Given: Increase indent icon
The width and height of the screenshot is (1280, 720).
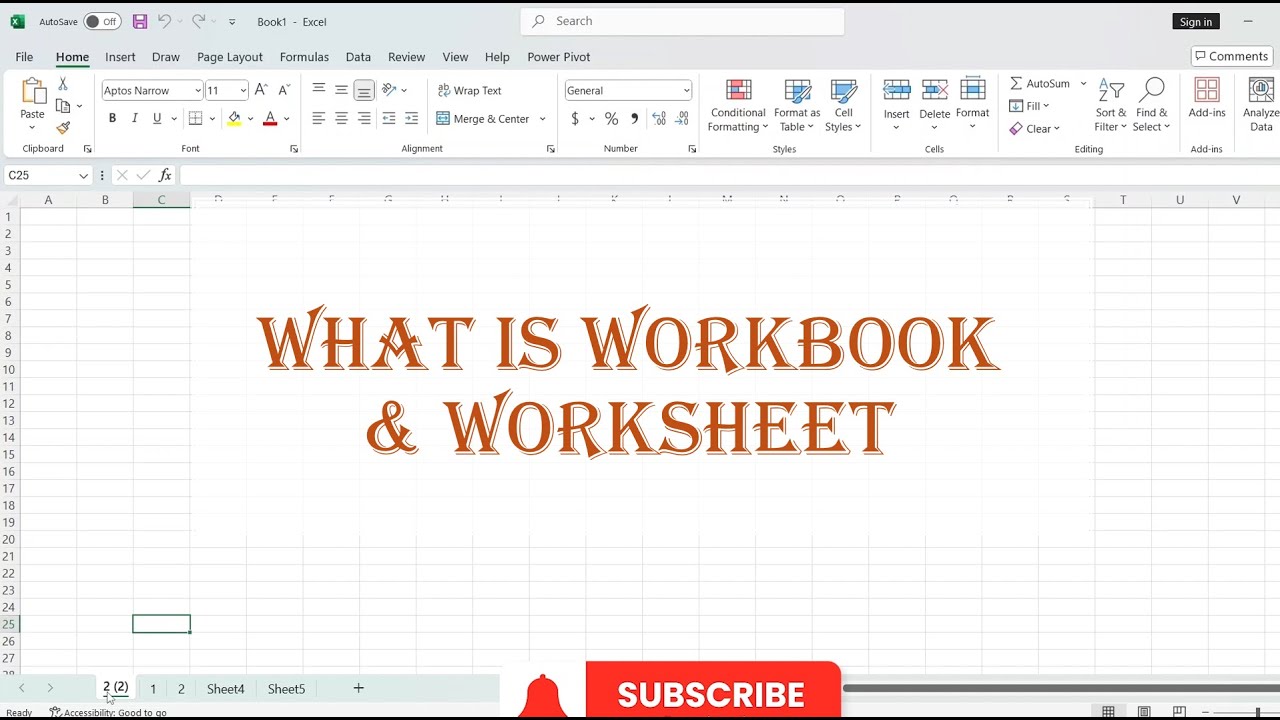Looking at the screenshot, I should click(x=411, y=118).
